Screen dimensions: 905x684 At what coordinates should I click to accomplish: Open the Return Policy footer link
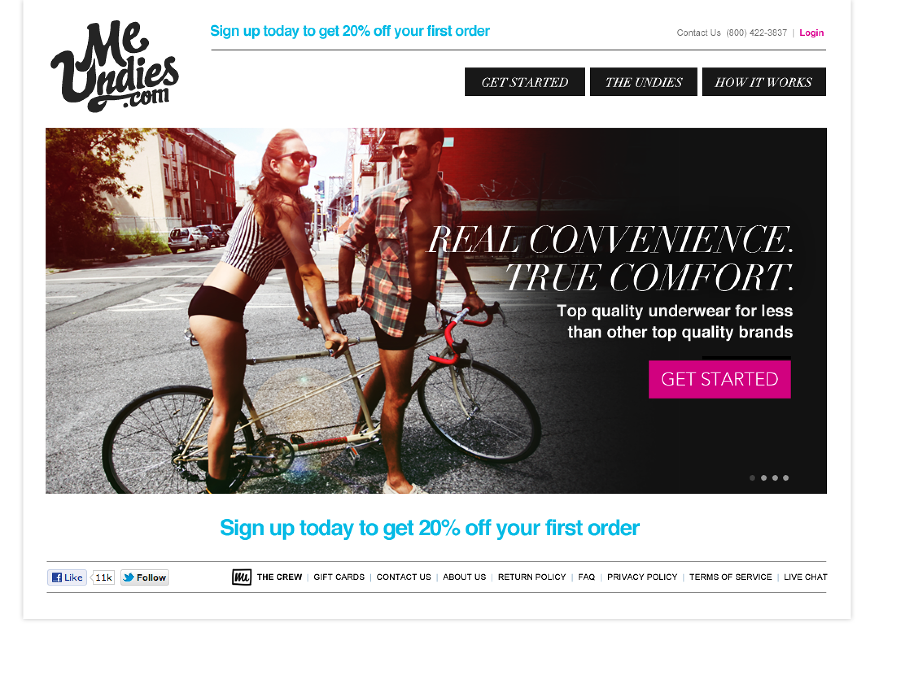point(532,577)
